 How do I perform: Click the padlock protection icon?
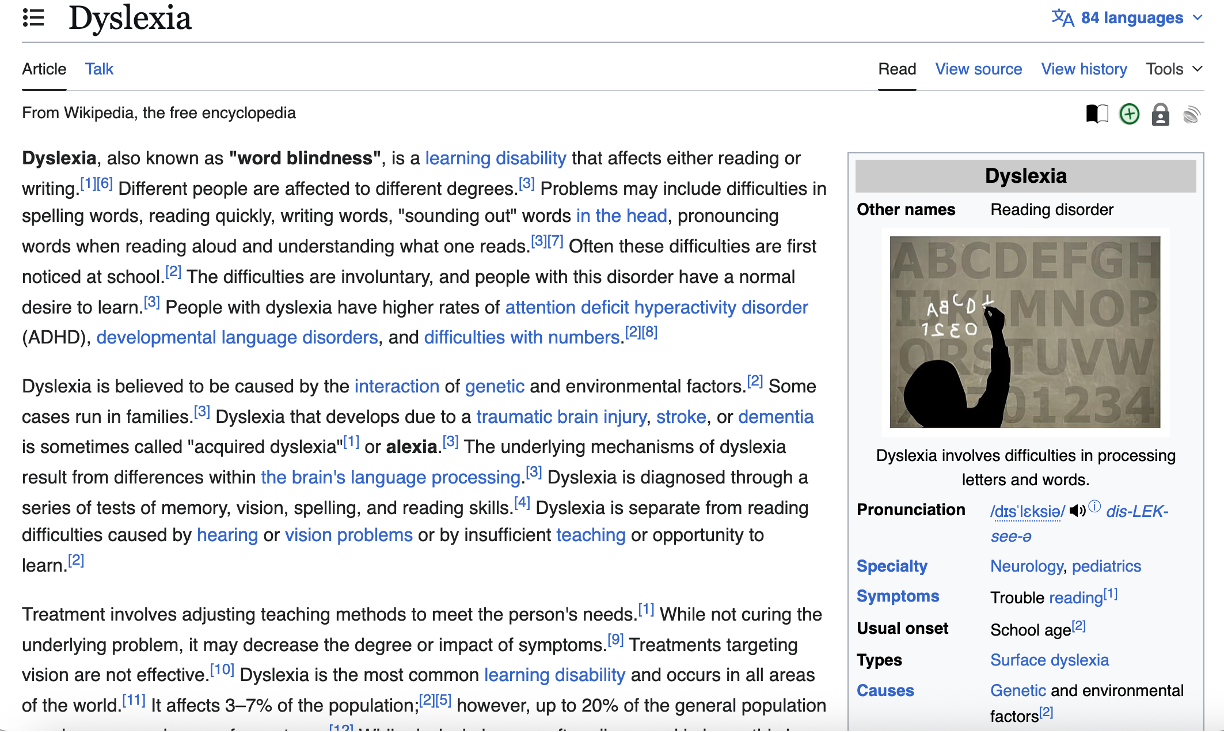[x=1160, y=115]
